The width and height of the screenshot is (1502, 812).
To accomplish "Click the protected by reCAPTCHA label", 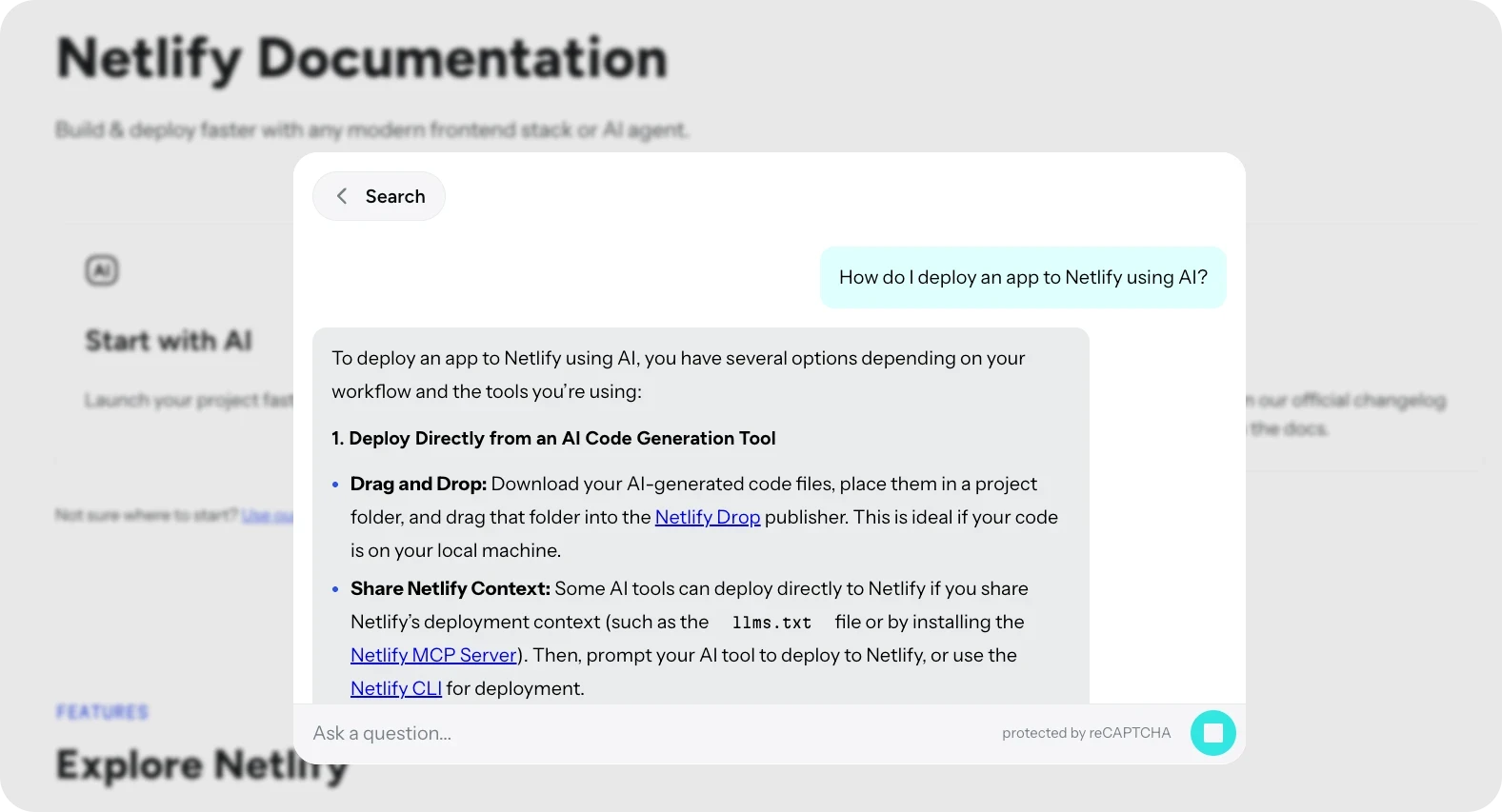I will coord(1086,733).
